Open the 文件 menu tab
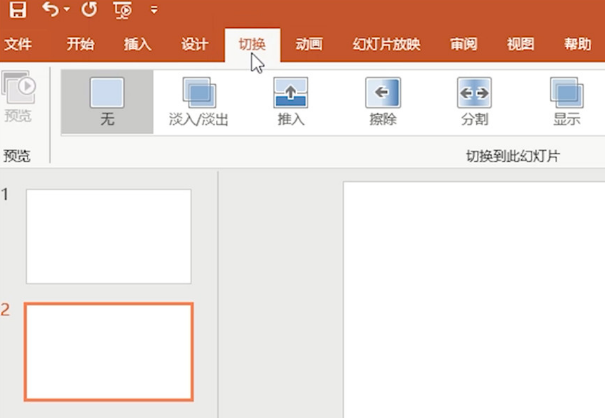The height and width of the screenshot is (418, 605). 18,44
